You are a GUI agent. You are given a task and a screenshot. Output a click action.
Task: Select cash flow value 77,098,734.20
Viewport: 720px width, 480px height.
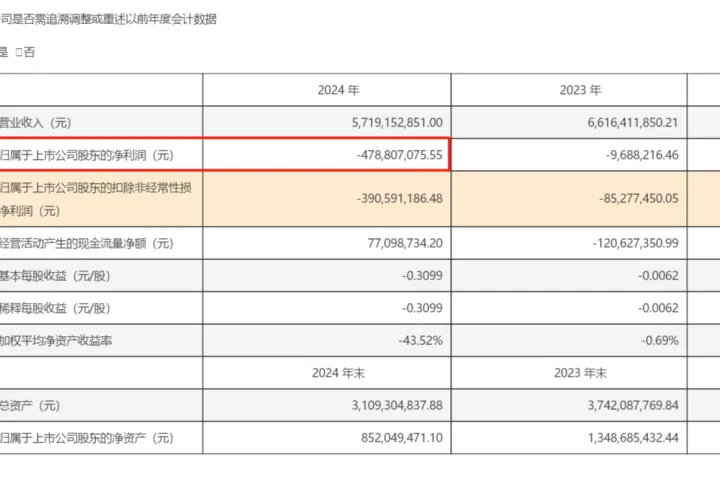click(405, 243)
